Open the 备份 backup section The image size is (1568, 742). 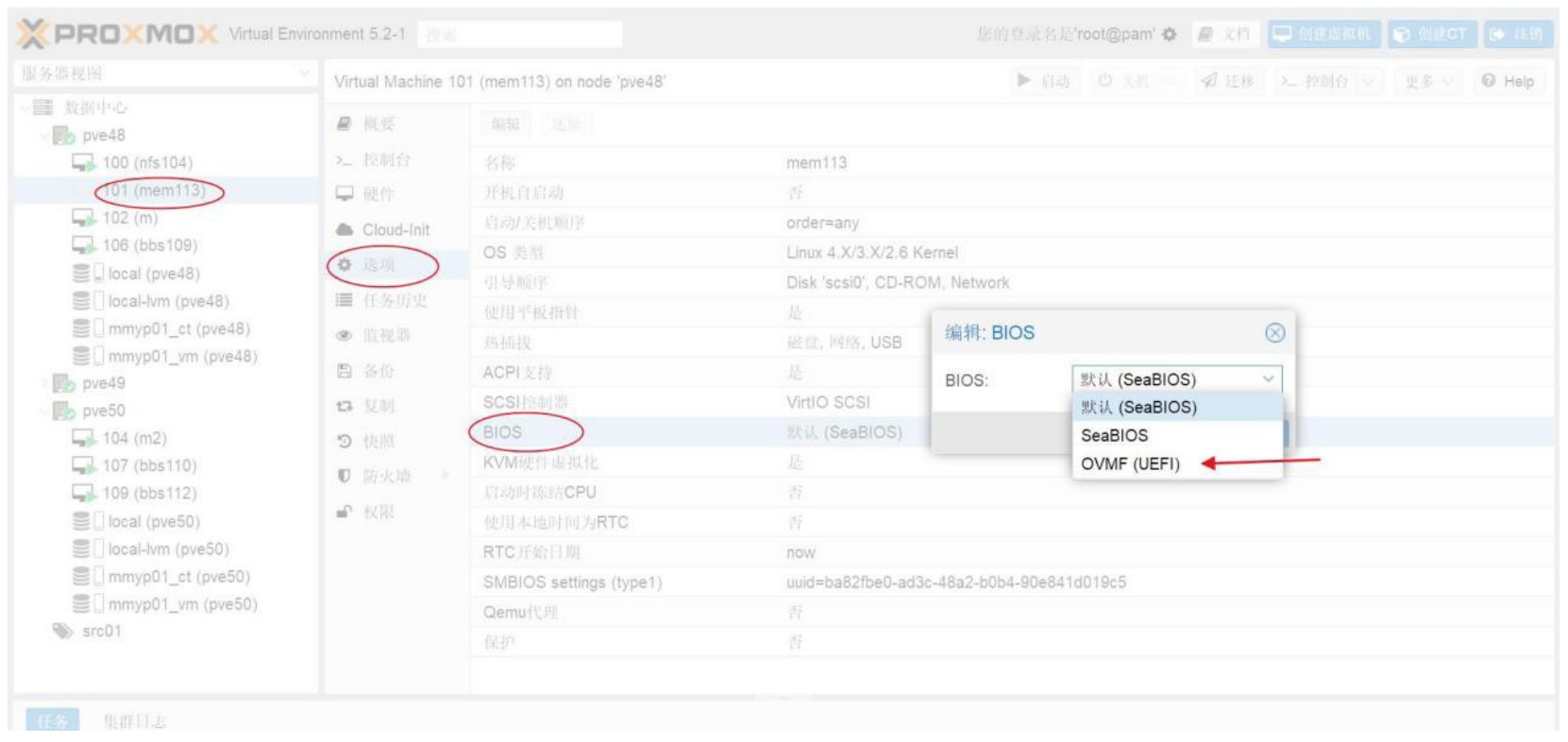coord(397,371)
